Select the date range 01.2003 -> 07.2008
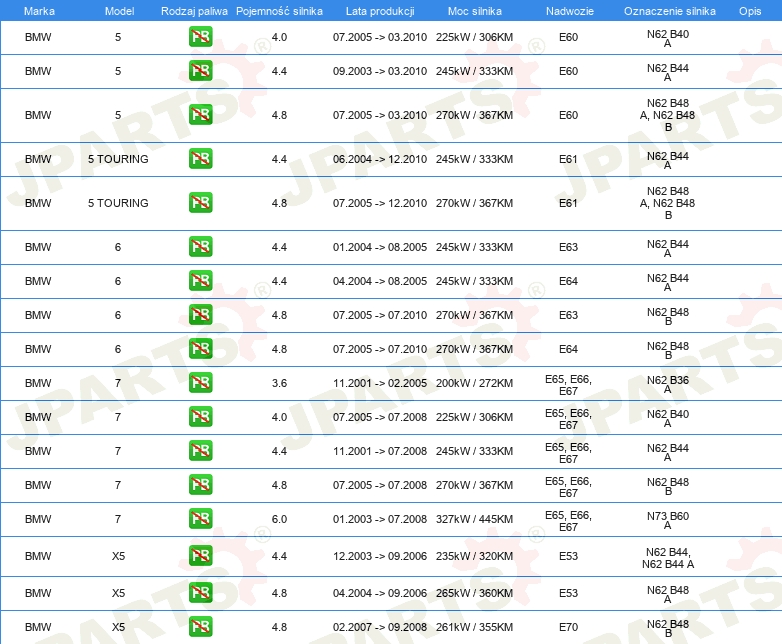 coord(380,518)
